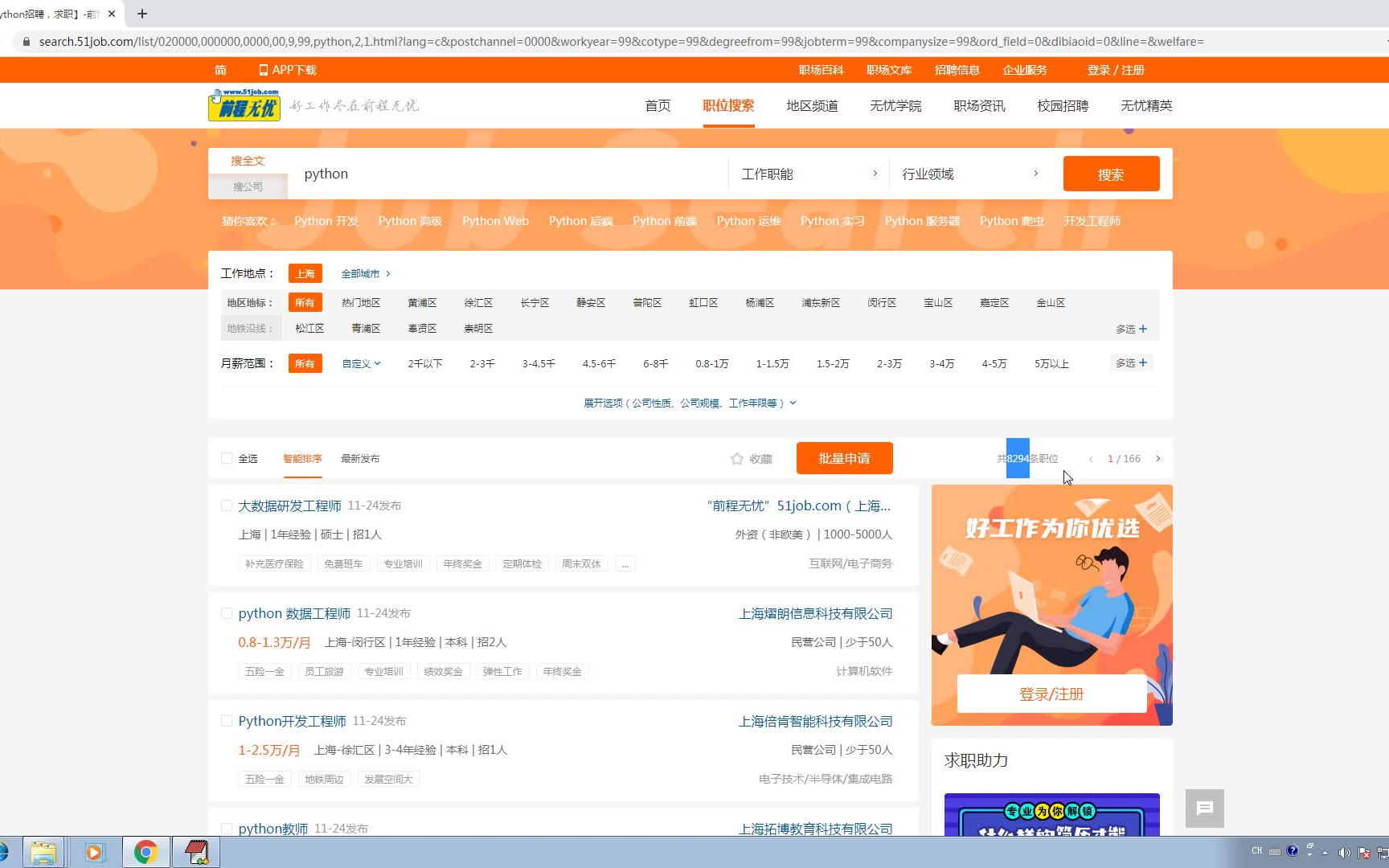1389x868 pixels.
Task: Click the favorites star icon
Action: point(736,459)
